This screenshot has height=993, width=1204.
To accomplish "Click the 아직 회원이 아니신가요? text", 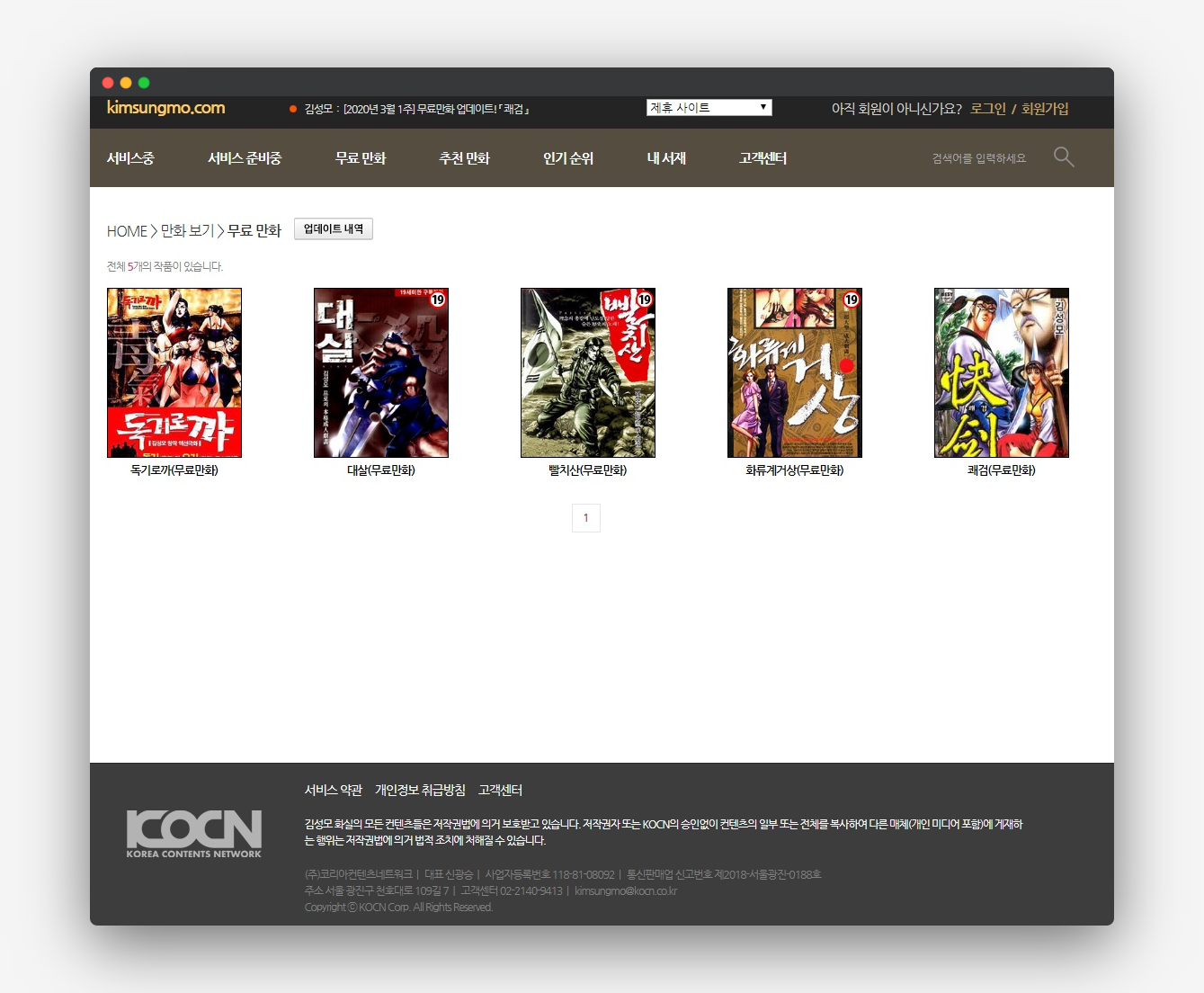I will (896, 109).
